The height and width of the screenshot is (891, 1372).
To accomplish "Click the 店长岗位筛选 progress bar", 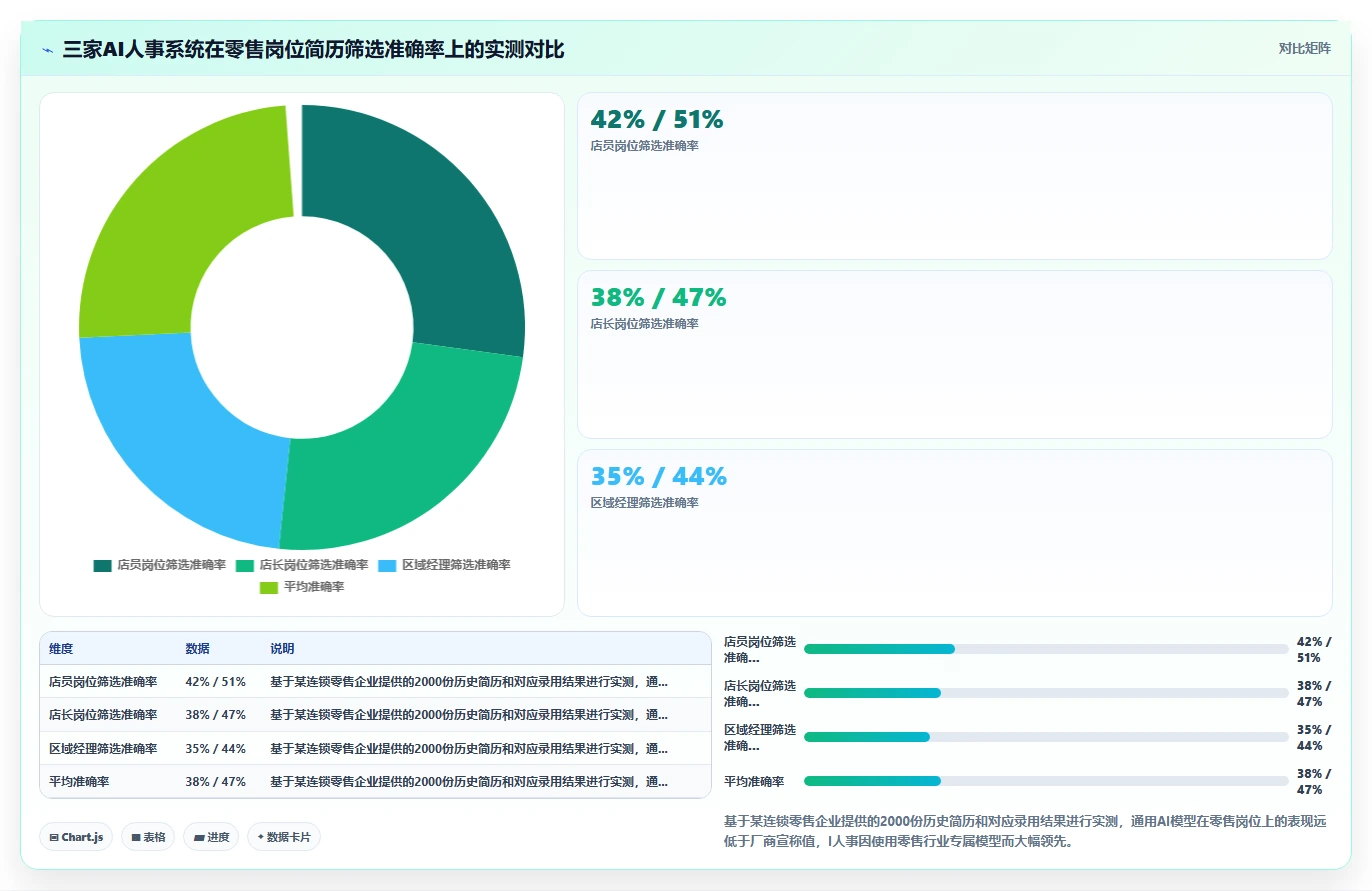I will pos(1046,693).
